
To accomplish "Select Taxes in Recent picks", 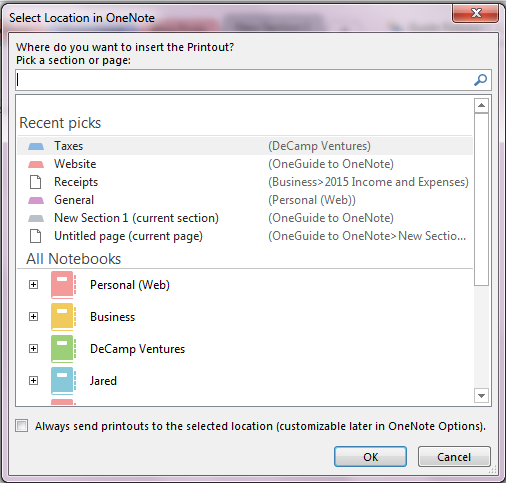I will pos(245,146).
